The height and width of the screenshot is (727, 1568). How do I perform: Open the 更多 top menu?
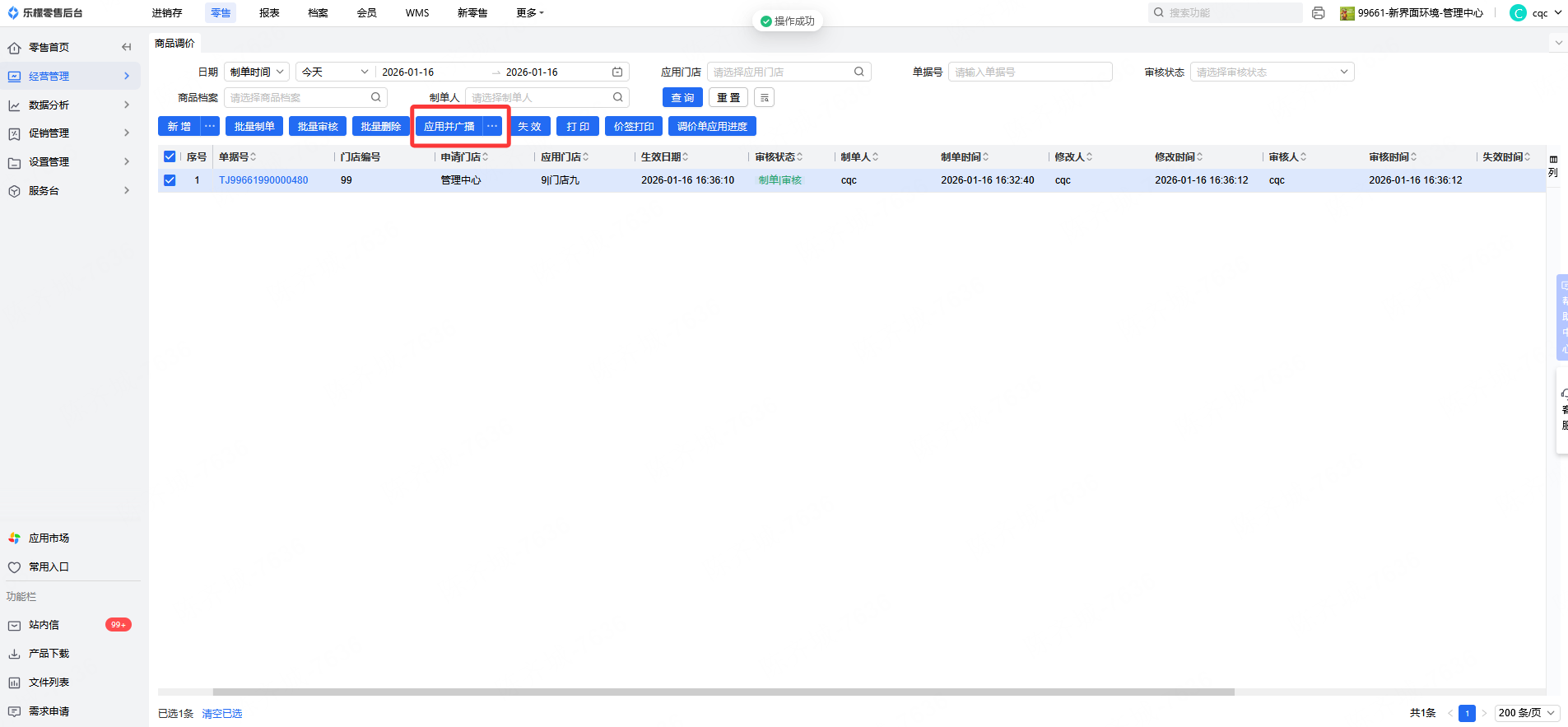(530, 13)
